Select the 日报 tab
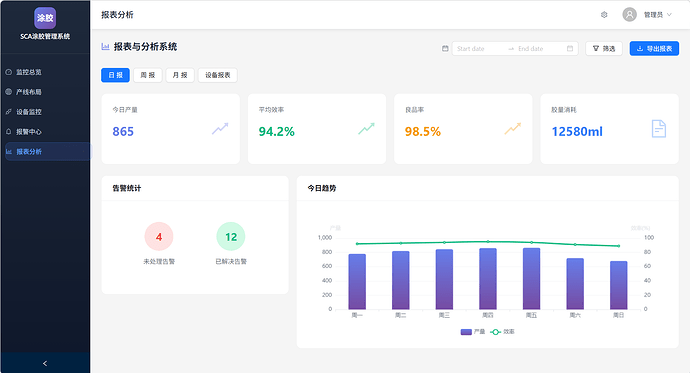The height and width of the screenshot is (373, 690). 115,75
